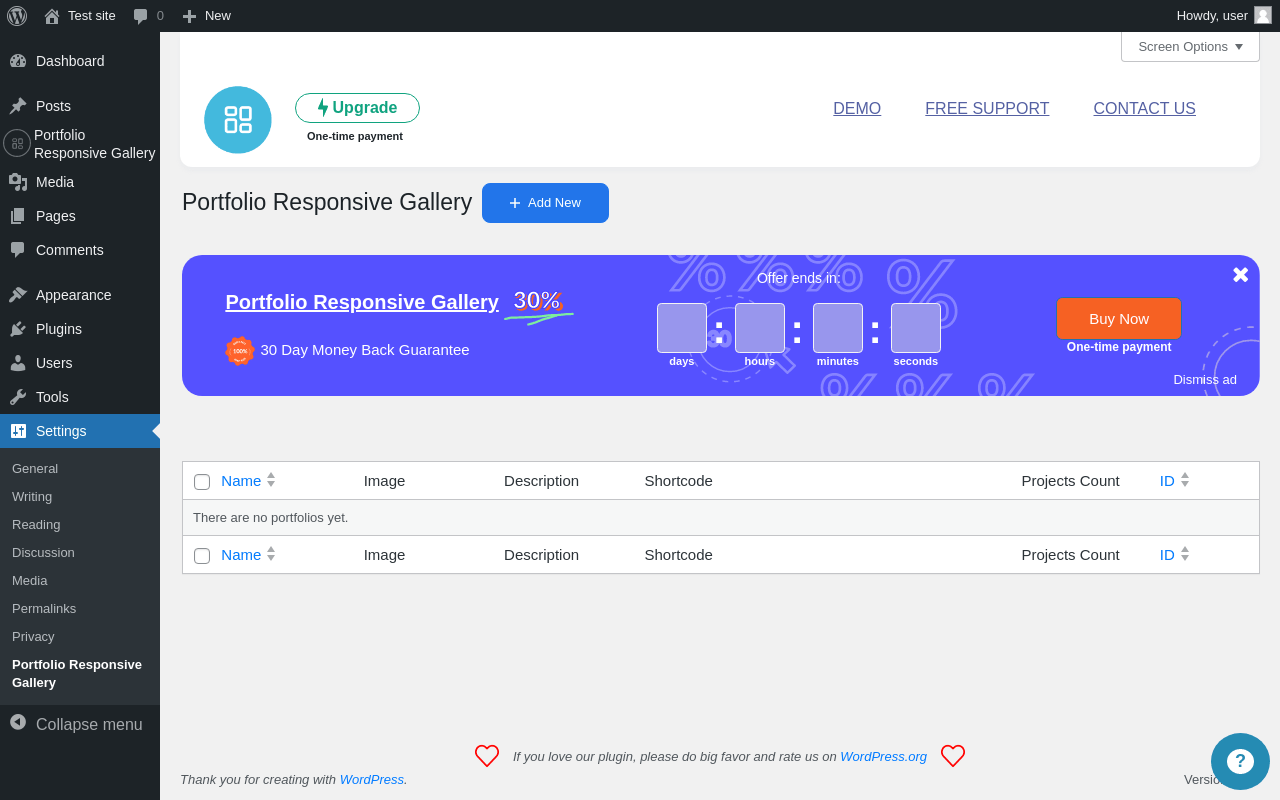The height and width of the screenshot is (800, 1280).
Task: Click the days countdown box
Action: [x=682, y=328]
